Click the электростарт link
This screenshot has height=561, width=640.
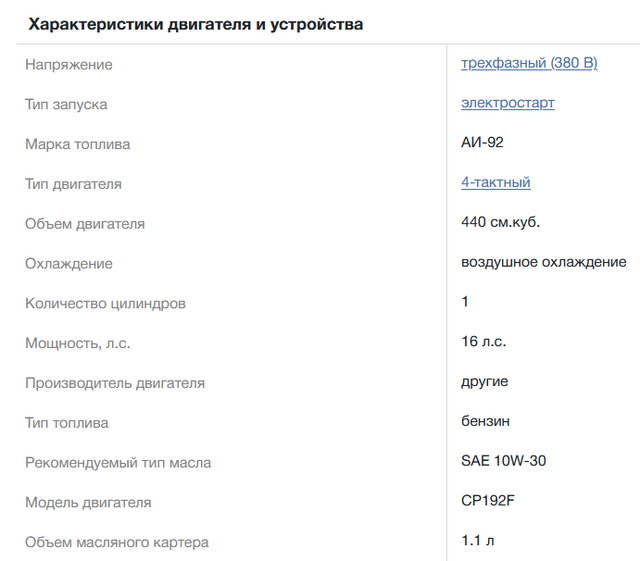(507, 103)
